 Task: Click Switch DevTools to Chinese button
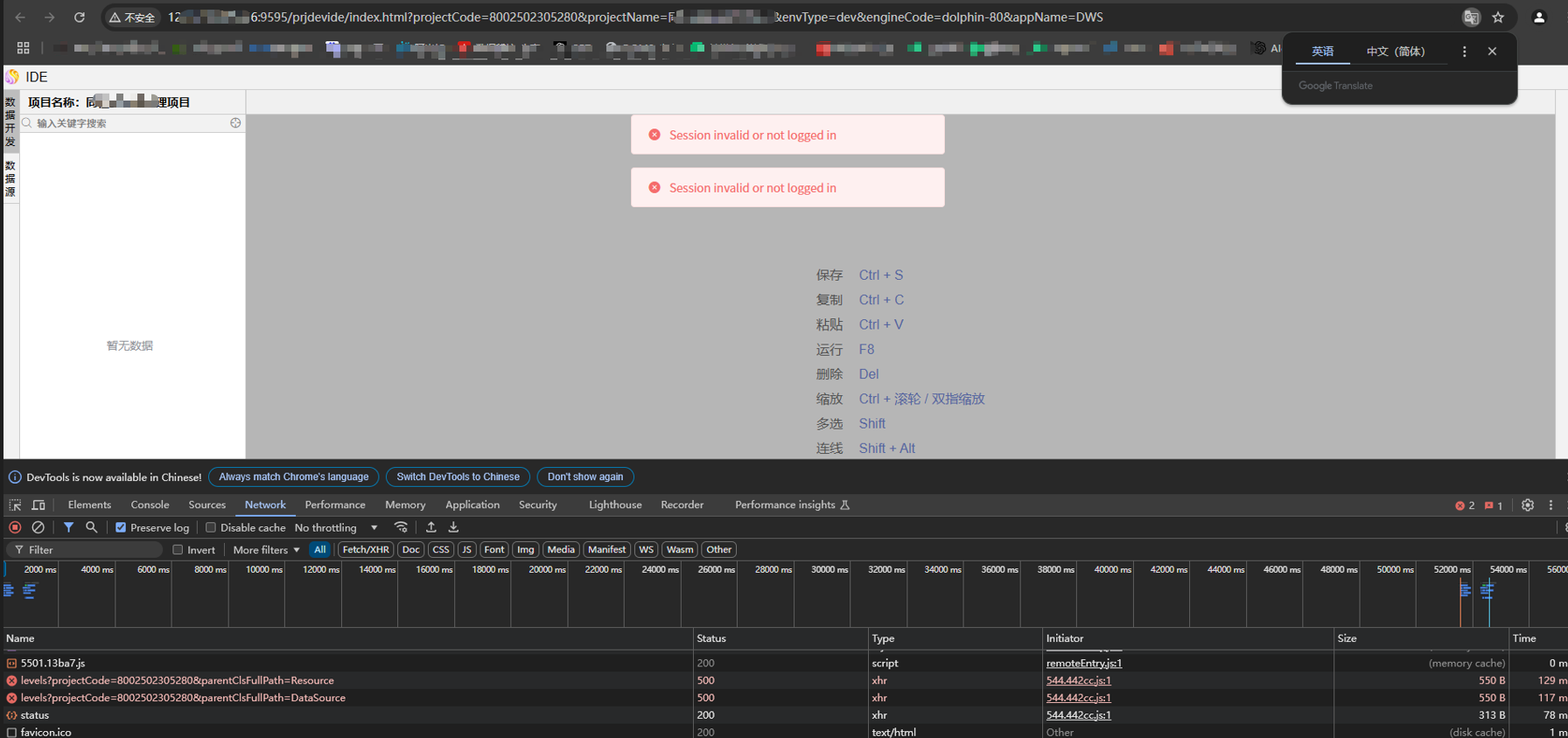pos(458,477)
